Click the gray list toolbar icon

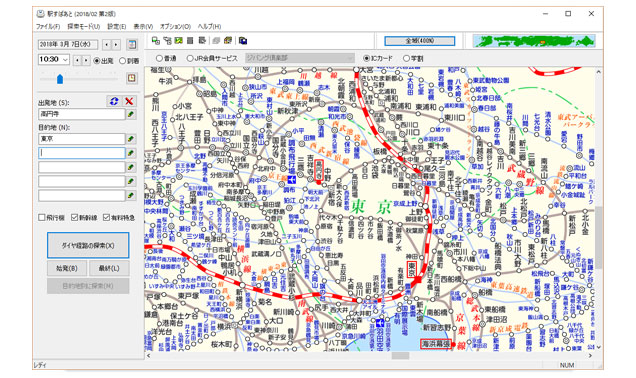(190, 41)
